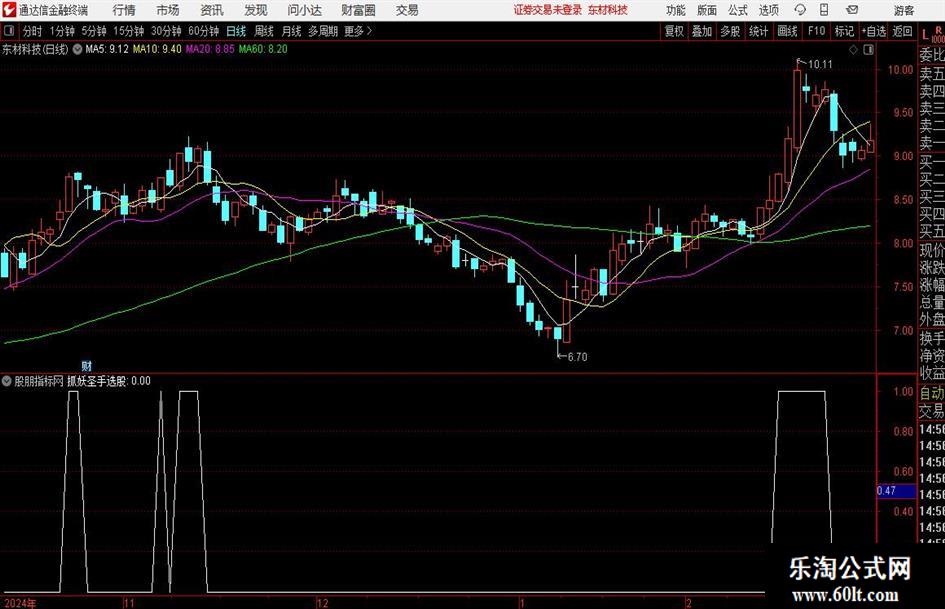The height and width of the screenshot is (609, 945).
Task: Expand the 股朋指标网 sub-indicator dropdown arrow
Action: [x=7, y=381]
